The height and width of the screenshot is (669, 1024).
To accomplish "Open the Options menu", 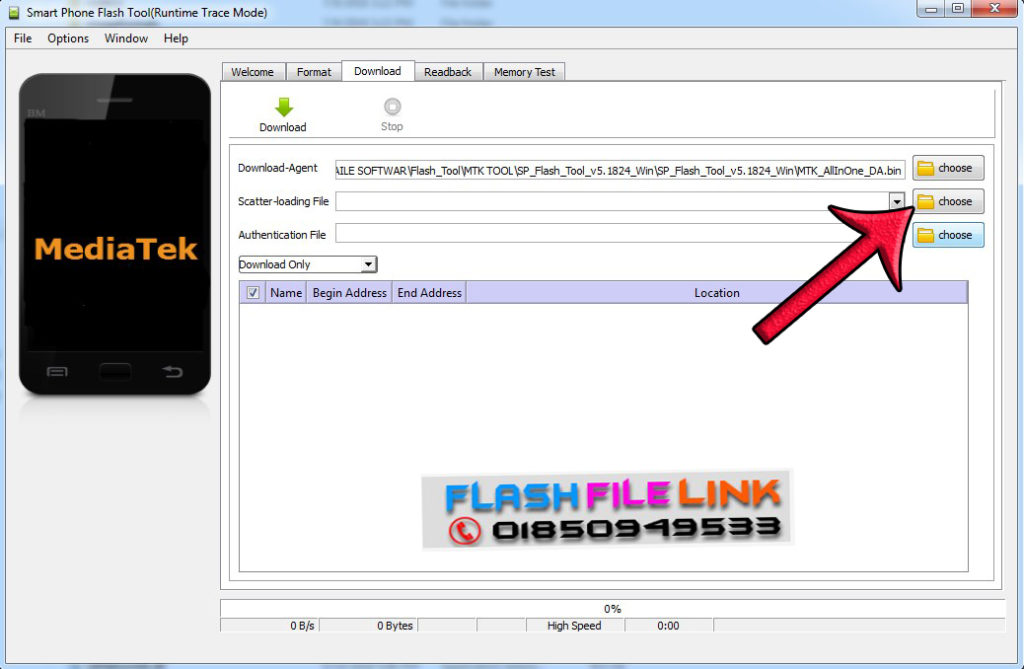I will coord(68,39).
